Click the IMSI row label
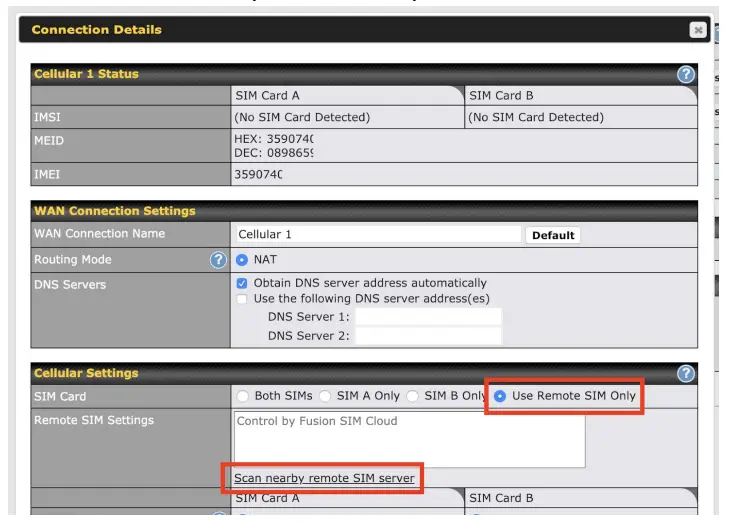 point(47,117)
